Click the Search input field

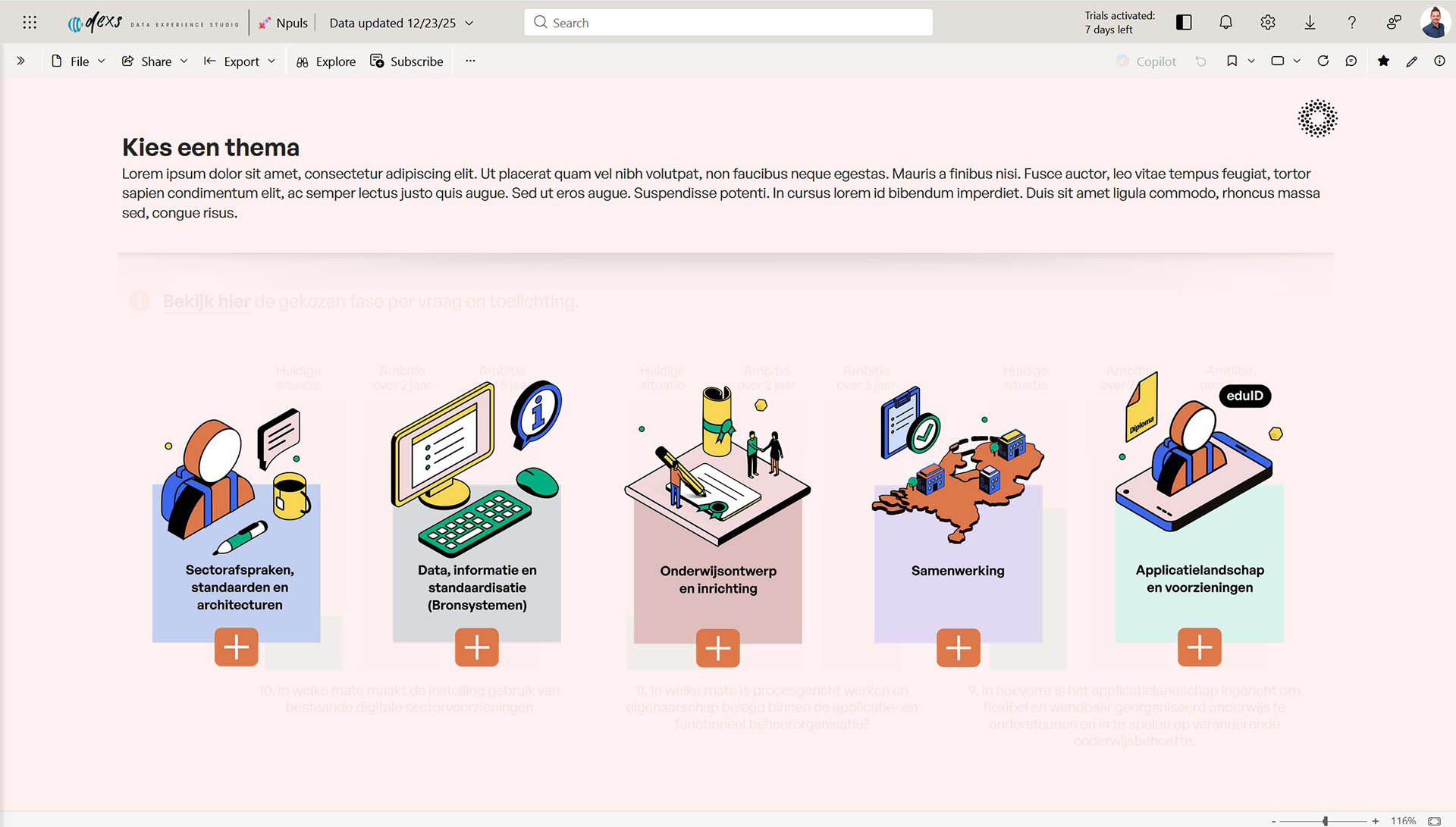coord(728,23)
